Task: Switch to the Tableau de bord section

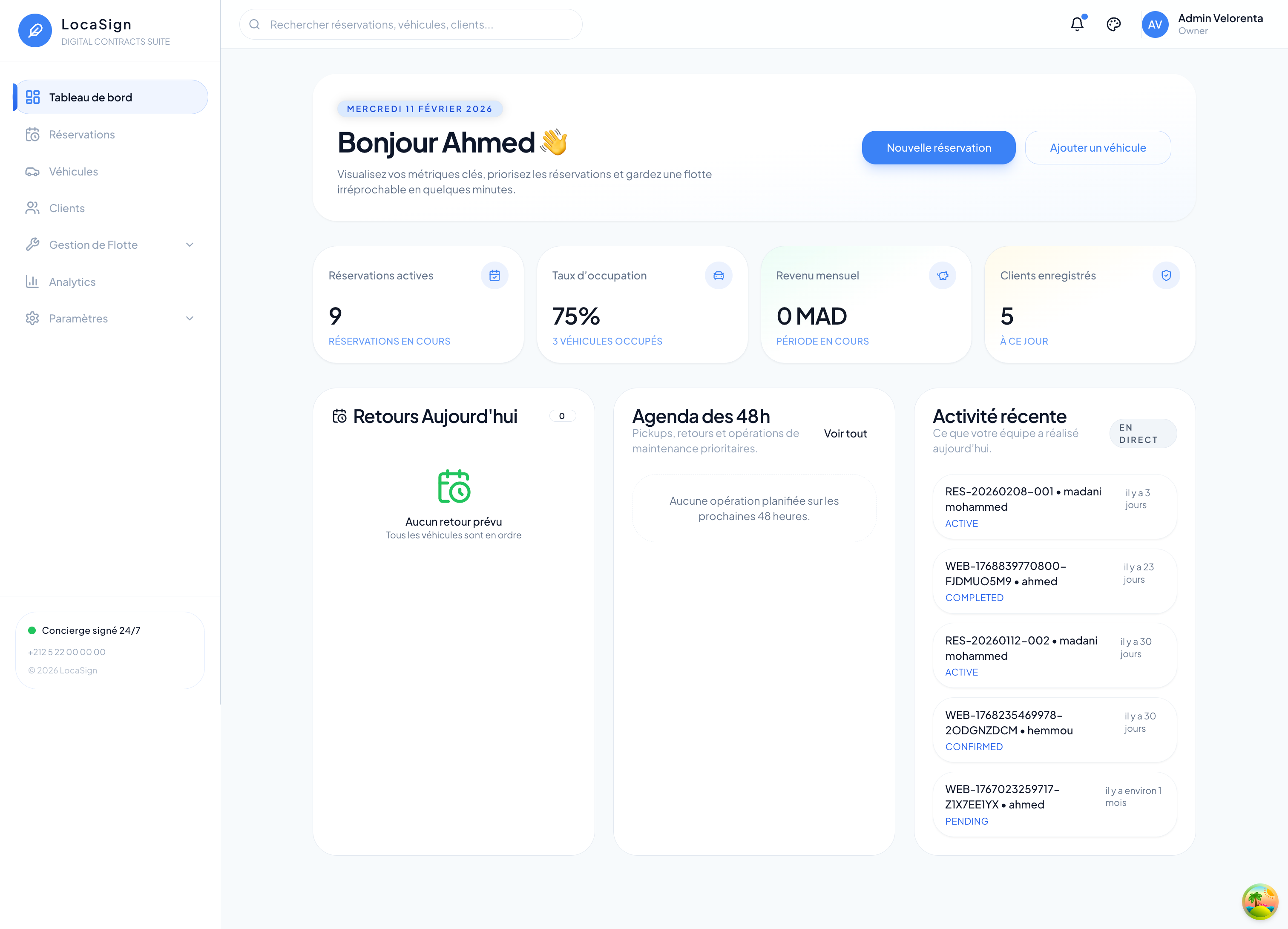Action: pos(91,97)
